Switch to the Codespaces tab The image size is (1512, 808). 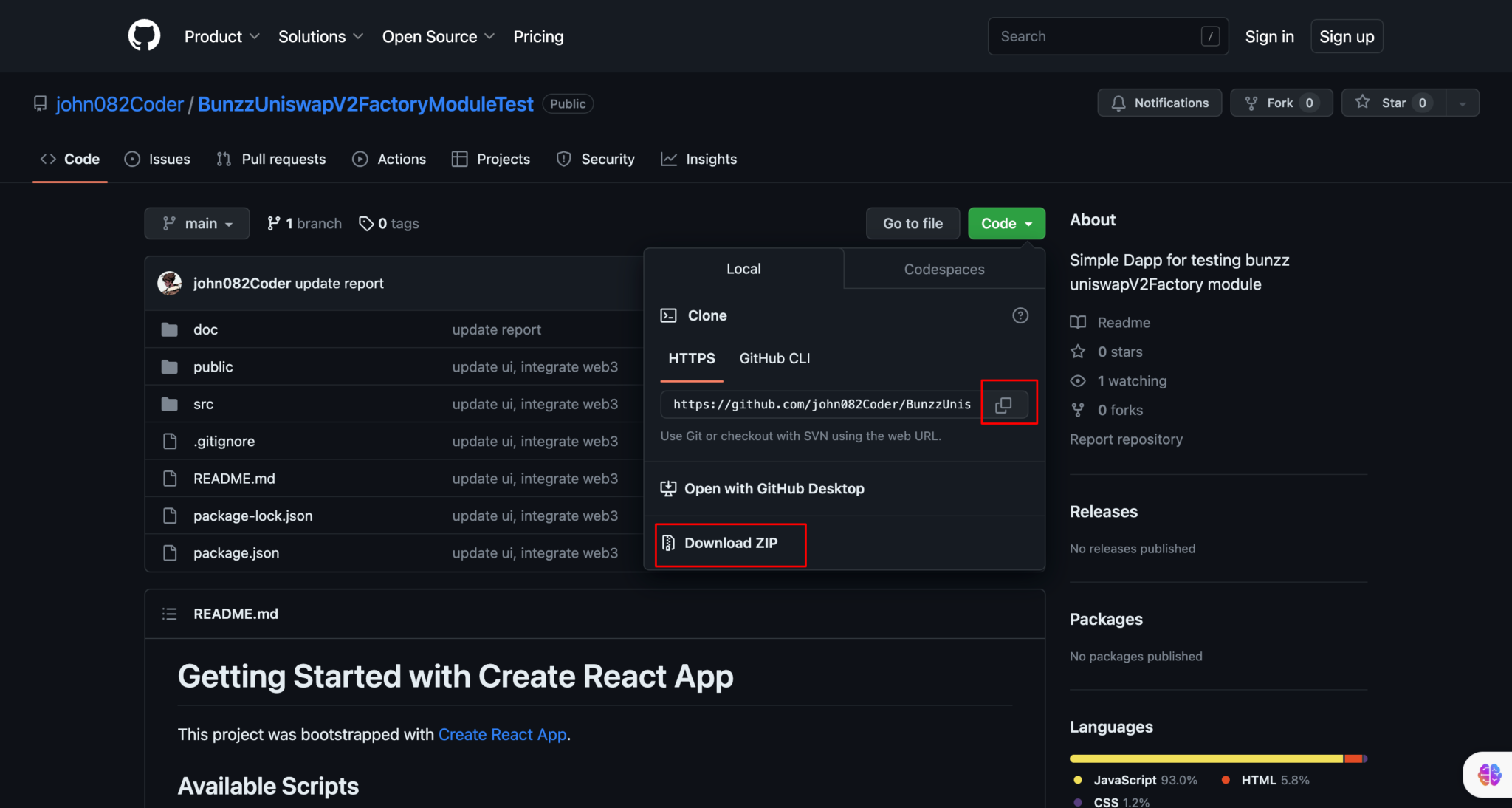pos(943,269)
